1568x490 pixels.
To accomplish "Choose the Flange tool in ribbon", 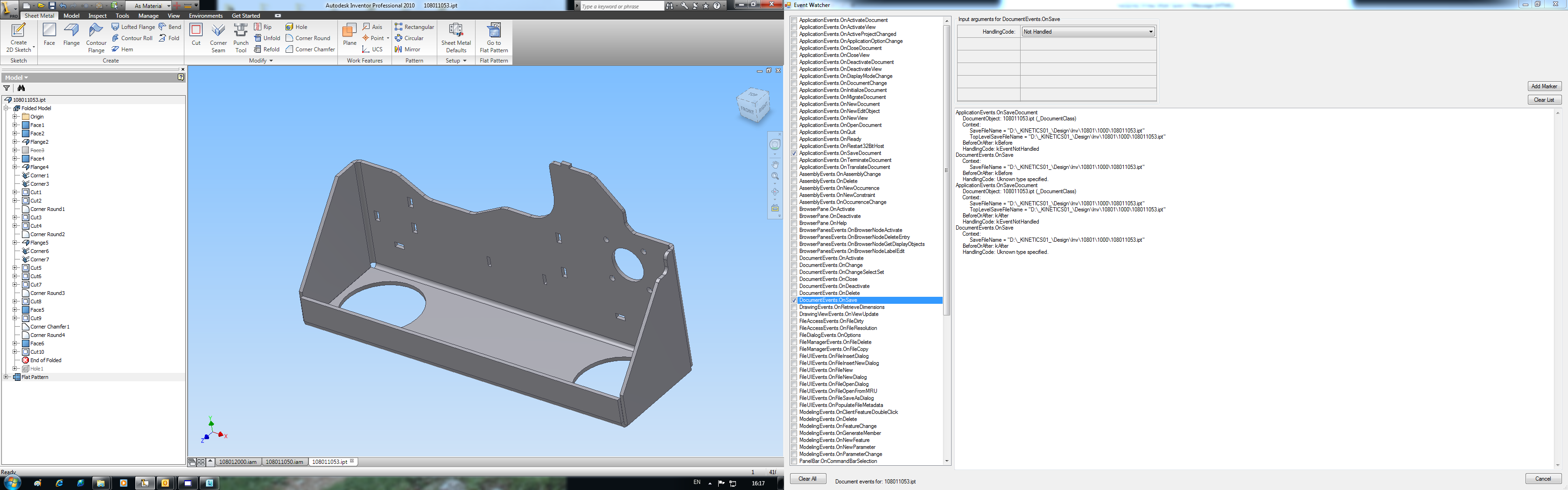I will tap(72, 35).
